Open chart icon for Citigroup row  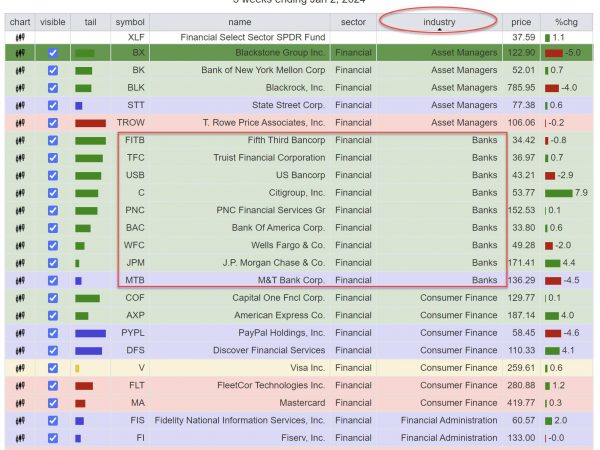(20, 193)
